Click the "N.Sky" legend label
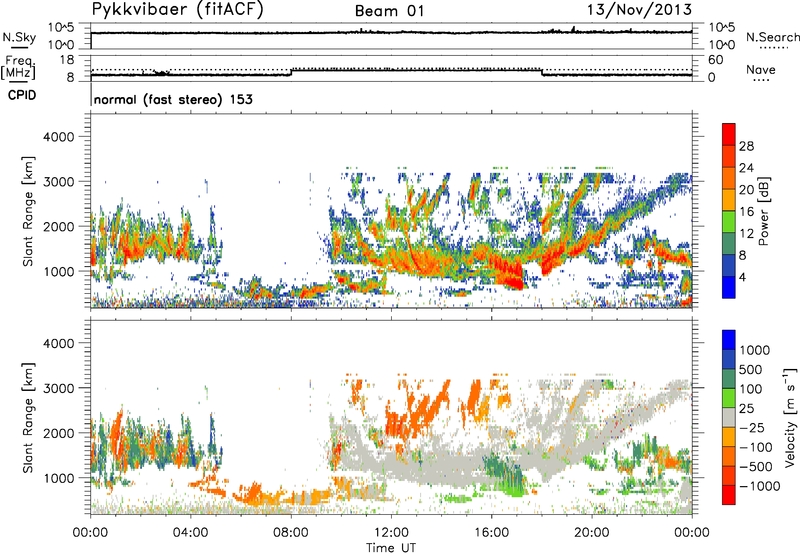Image resolution: width=800 pixels, height=554 pixels. tap(19, 37)
